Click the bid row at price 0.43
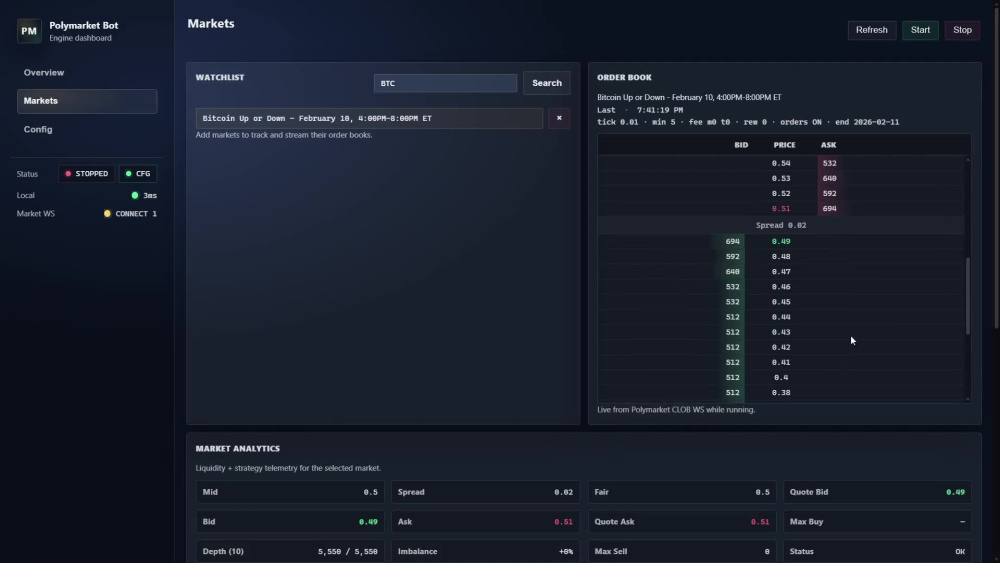 (x=781, y=332)
